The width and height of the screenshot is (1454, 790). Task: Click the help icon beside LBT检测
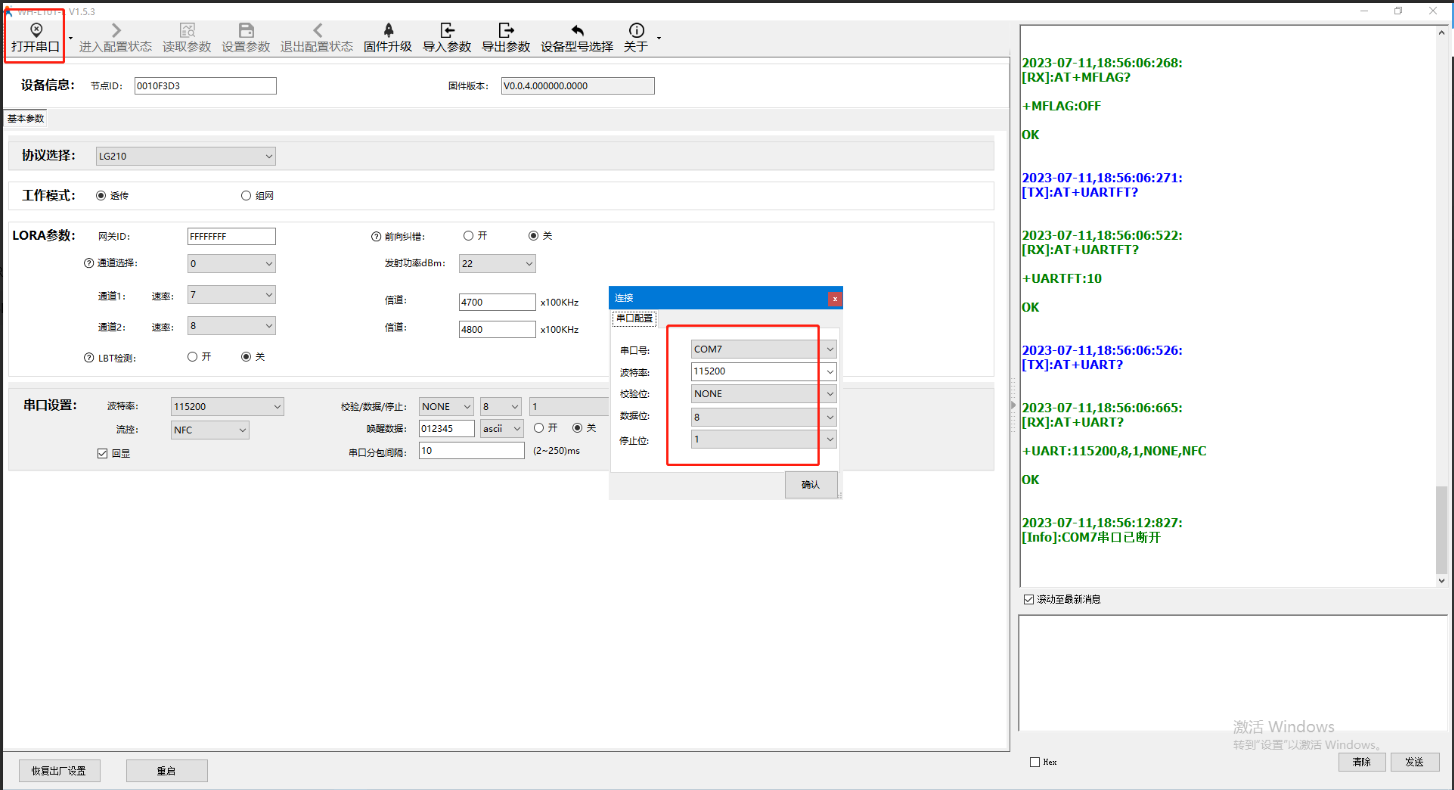click(89, 357)
